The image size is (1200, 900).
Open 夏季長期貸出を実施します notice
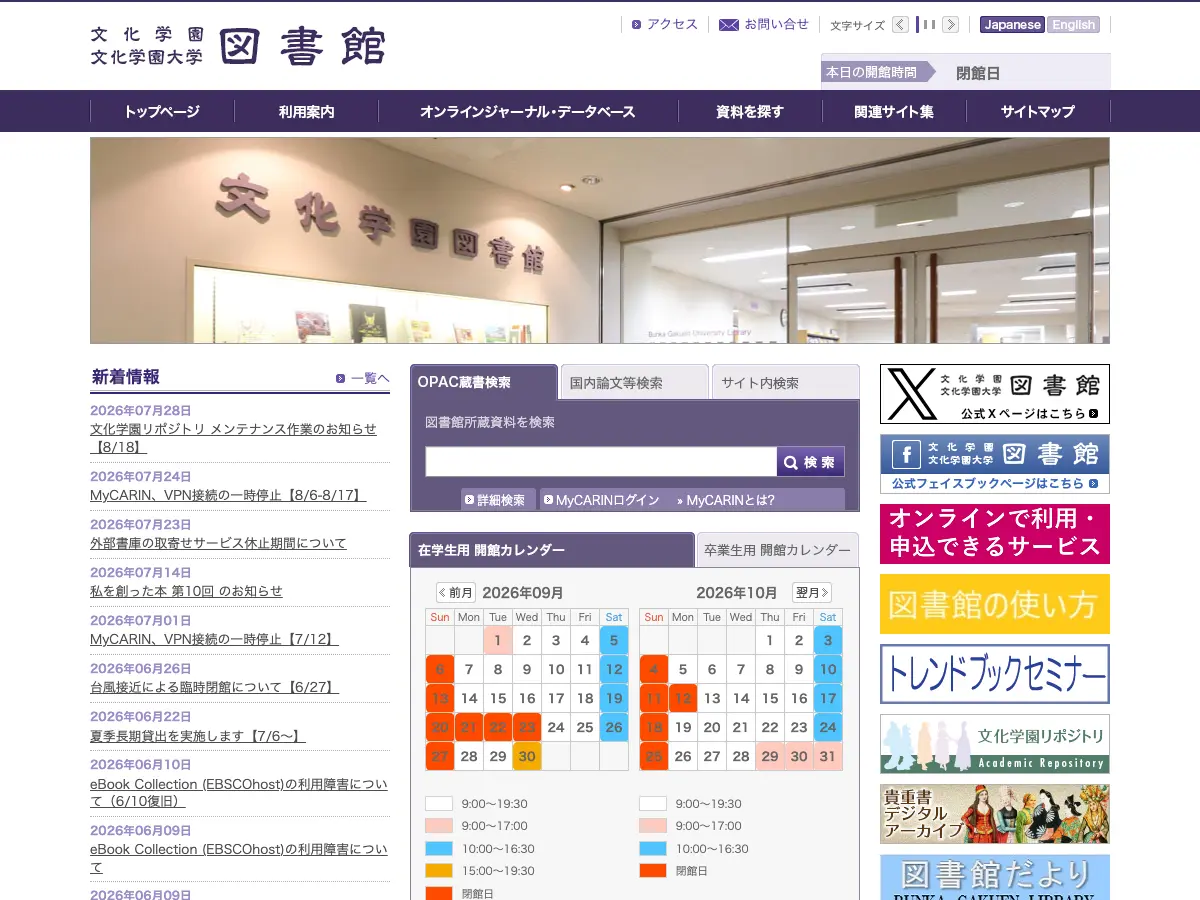pyautogui.click(x=197, y=735)
